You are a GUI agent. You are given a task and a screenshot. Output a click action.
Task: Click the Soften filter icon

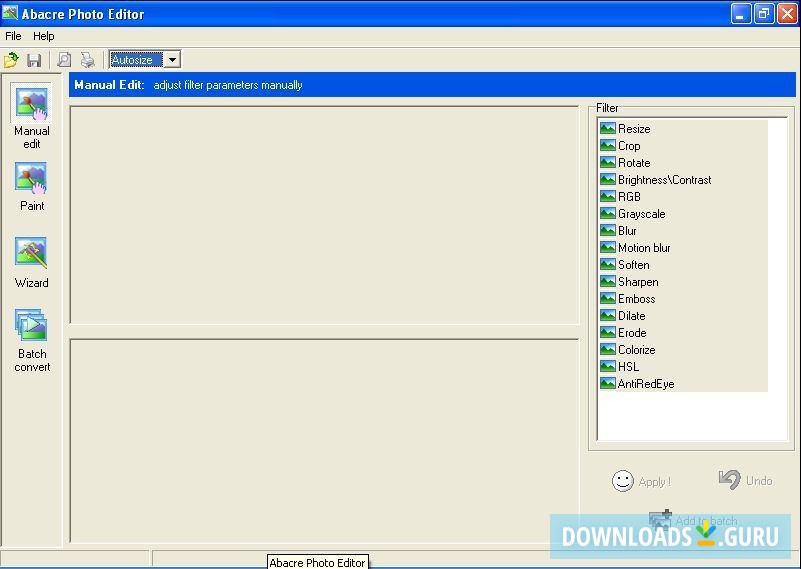point(607,265)
